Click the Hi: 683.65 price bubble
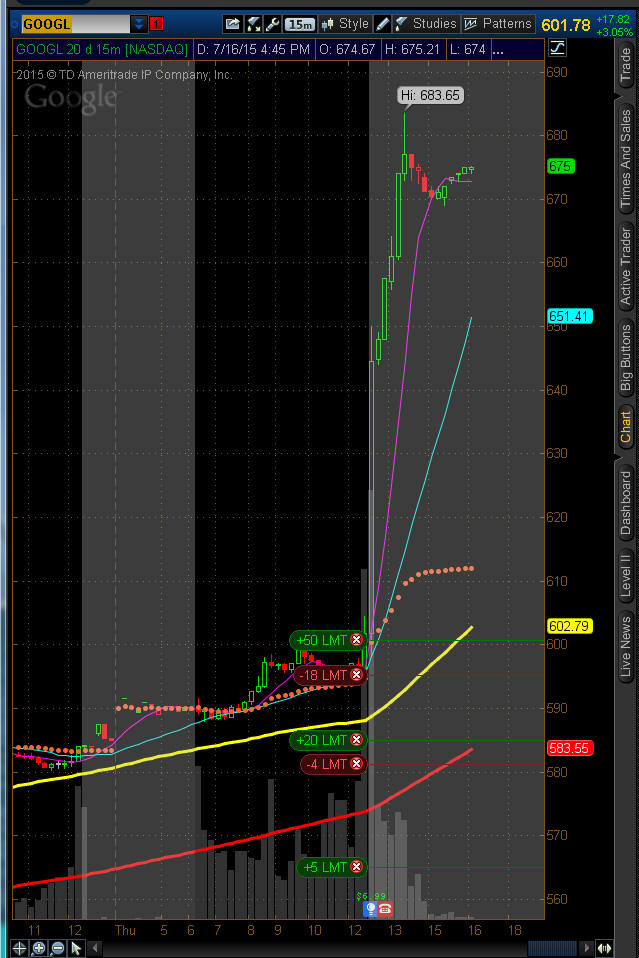The height and width of the screenshot is (958, 639). click(x=431, y=95)
